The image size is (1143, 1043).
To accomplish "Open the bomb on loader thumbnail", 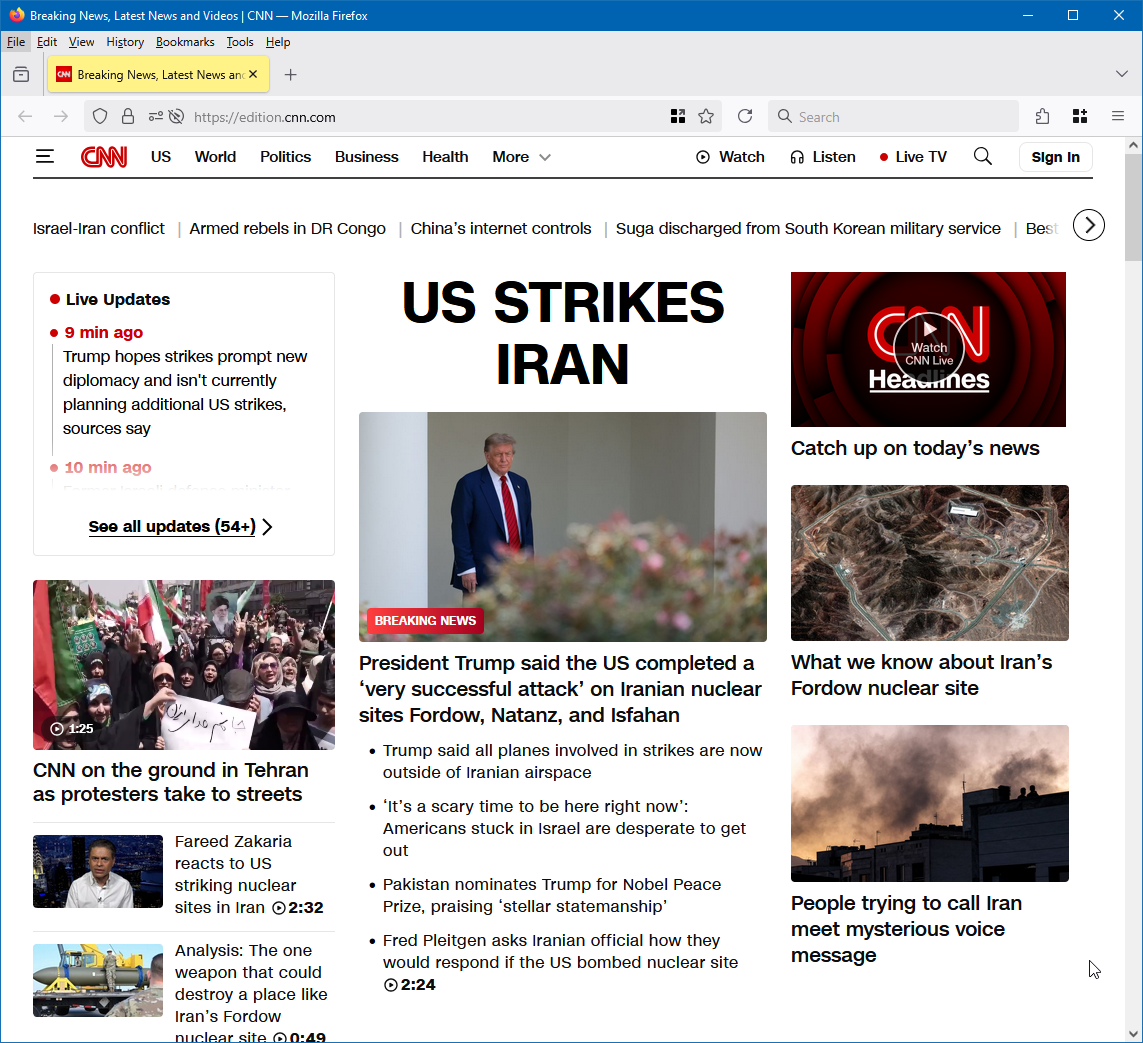I will click(98, 980).
